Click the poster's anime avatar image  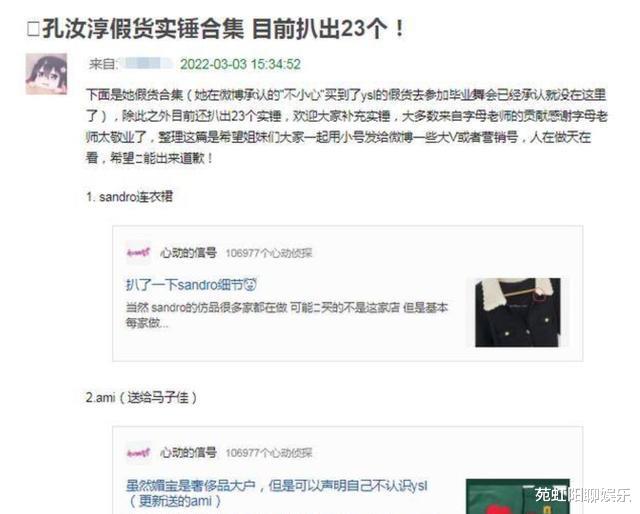(x=46, y=74)
